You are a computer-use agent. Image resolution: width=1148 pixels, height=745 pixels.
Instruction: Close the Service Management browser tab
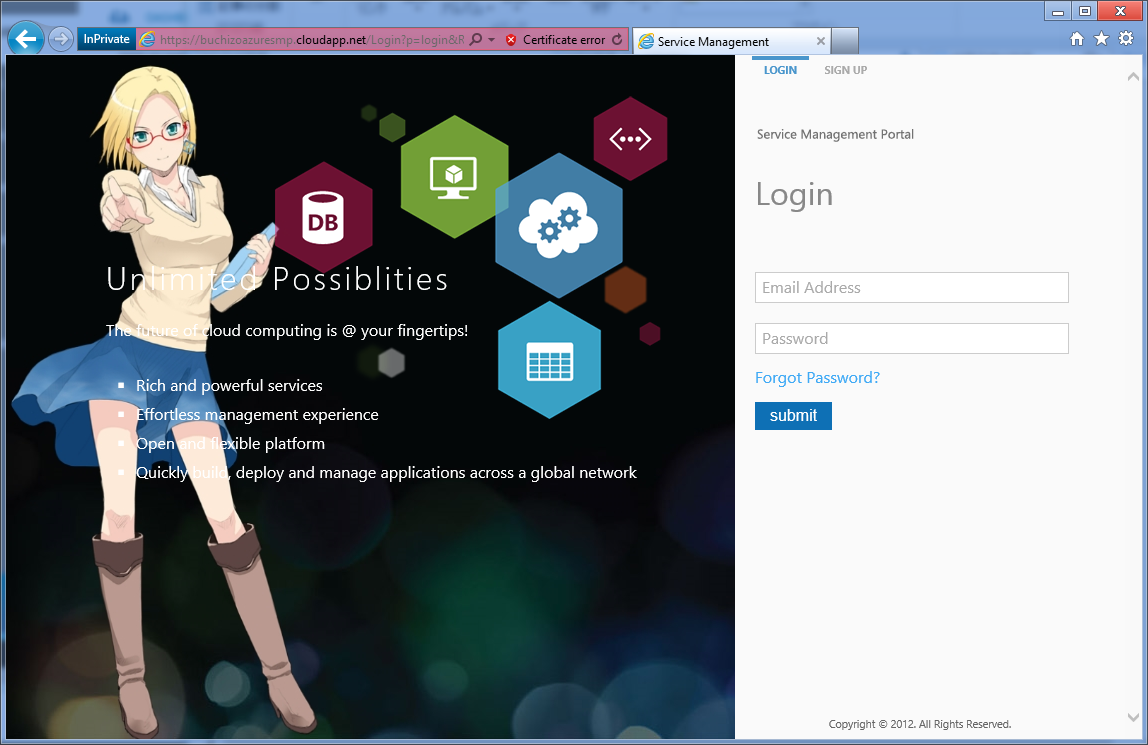[x=821, y=41]
